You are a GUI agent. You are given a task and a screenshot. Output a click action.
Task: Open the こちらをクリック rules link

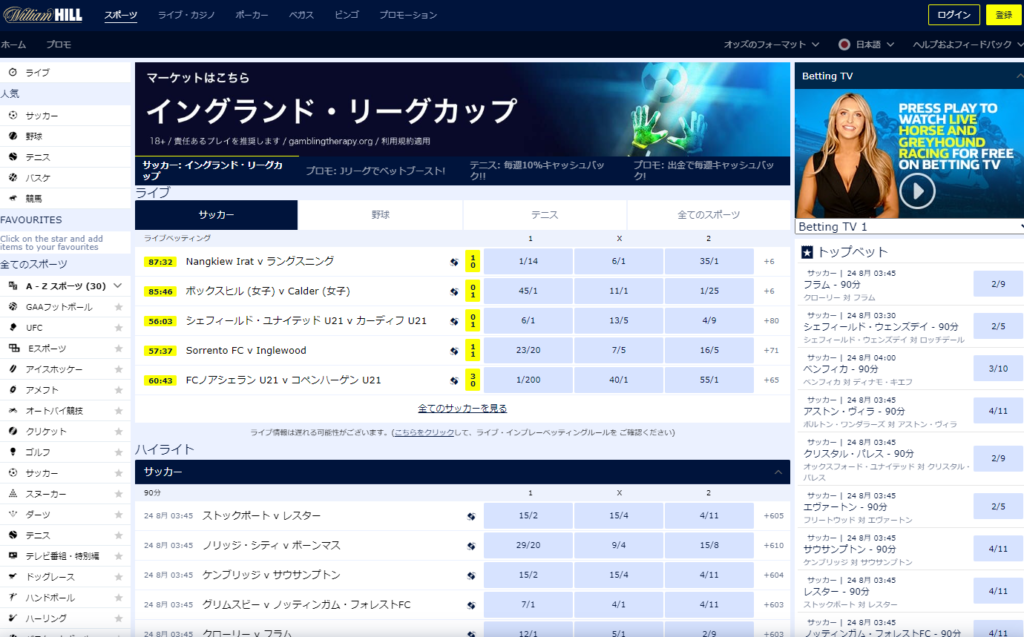pyautogui.click(x=424, y=433)
